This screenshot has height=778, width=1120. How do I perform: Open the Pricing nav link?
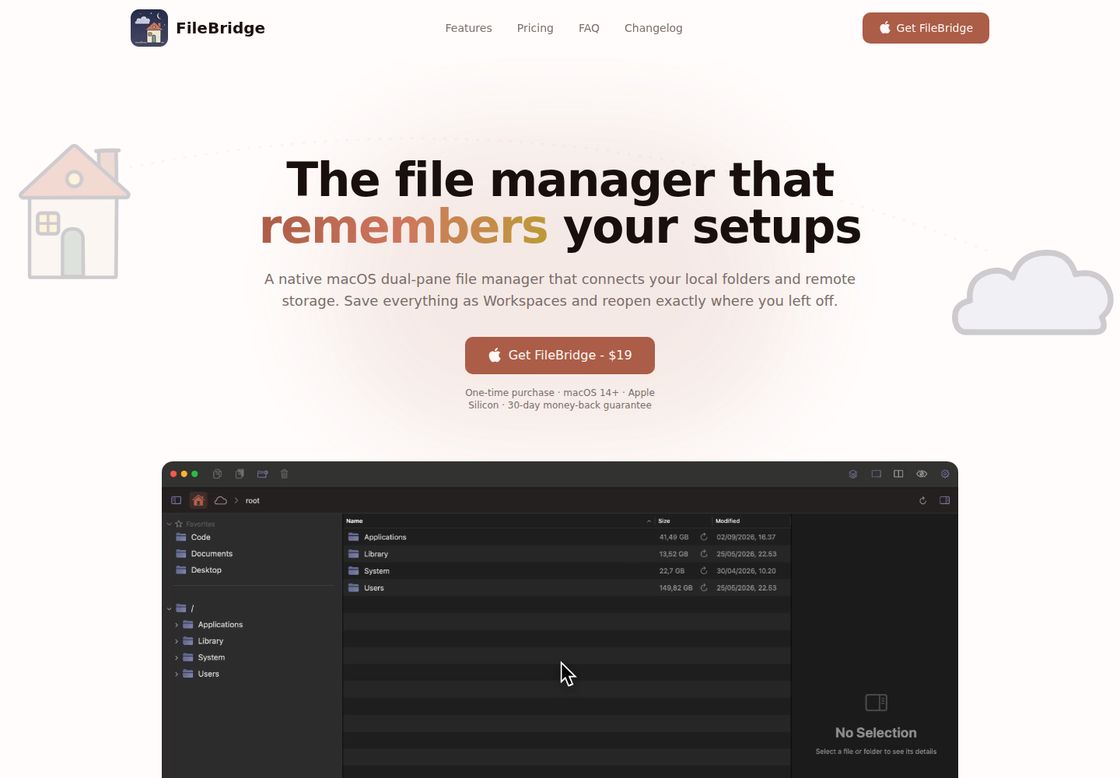(x=535, y=28)
